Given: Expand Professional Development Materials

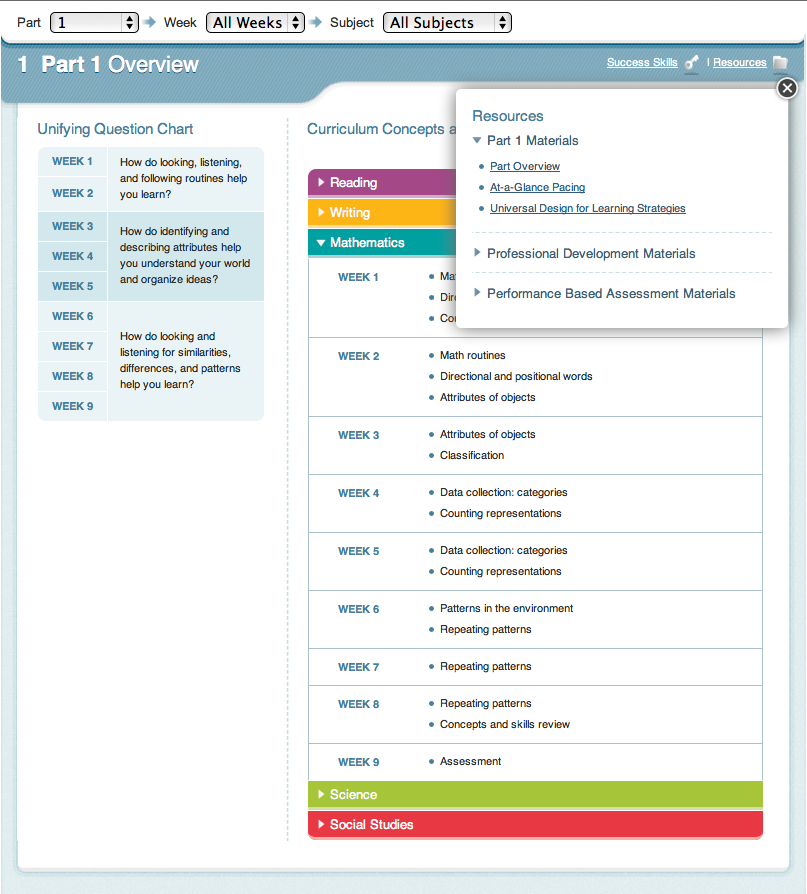Looking at the screenshot, I should click(585, 253).
